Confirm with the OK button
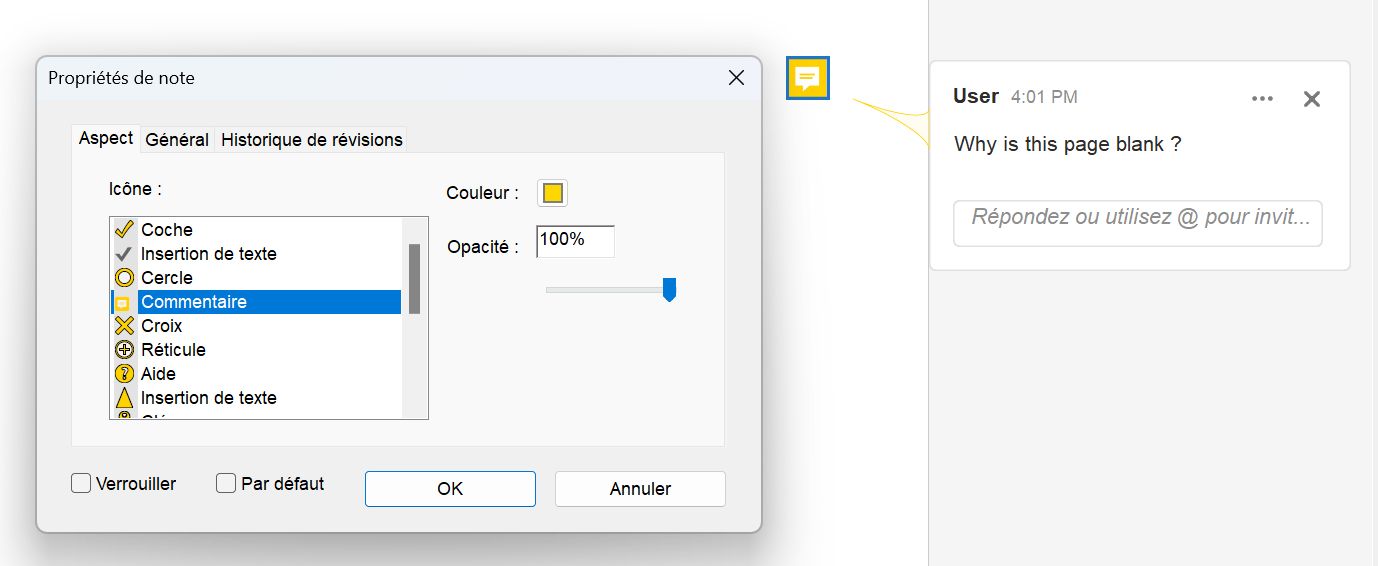Image resolution: width=1378 pixels, height=566 pixels. [x=450, y=489]
